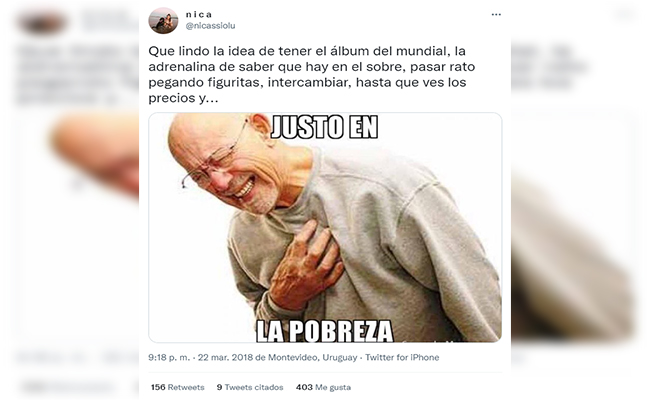Open Montevideo, Uruguay location link
This screenshot has width=650, height=400.
coord(313,357)
